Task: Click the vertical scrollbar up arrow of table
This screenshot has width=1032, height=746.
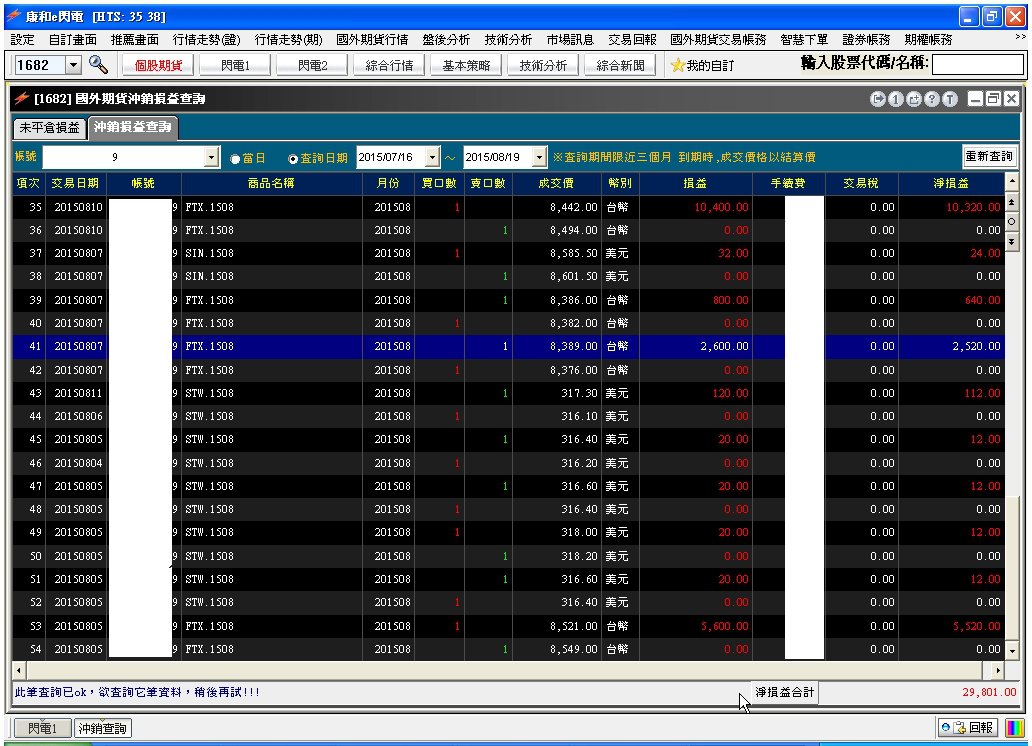Action: 1012,180
